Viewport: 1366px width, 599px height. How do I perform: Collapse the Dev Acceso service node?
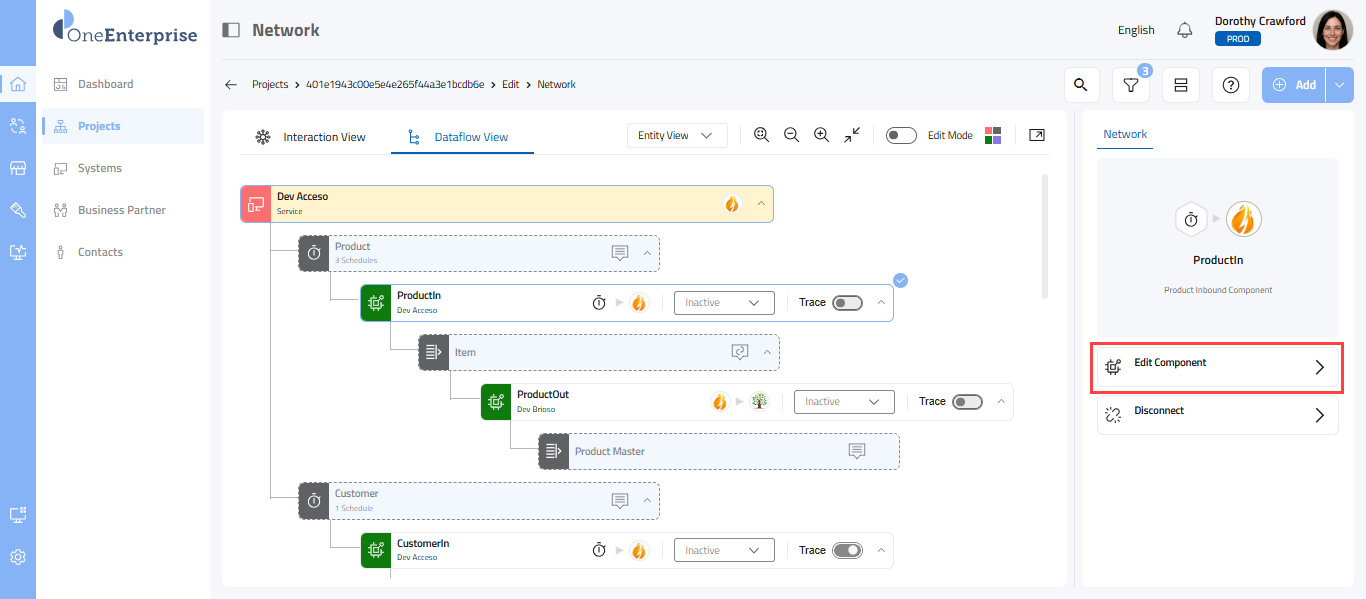coord(761,204)
